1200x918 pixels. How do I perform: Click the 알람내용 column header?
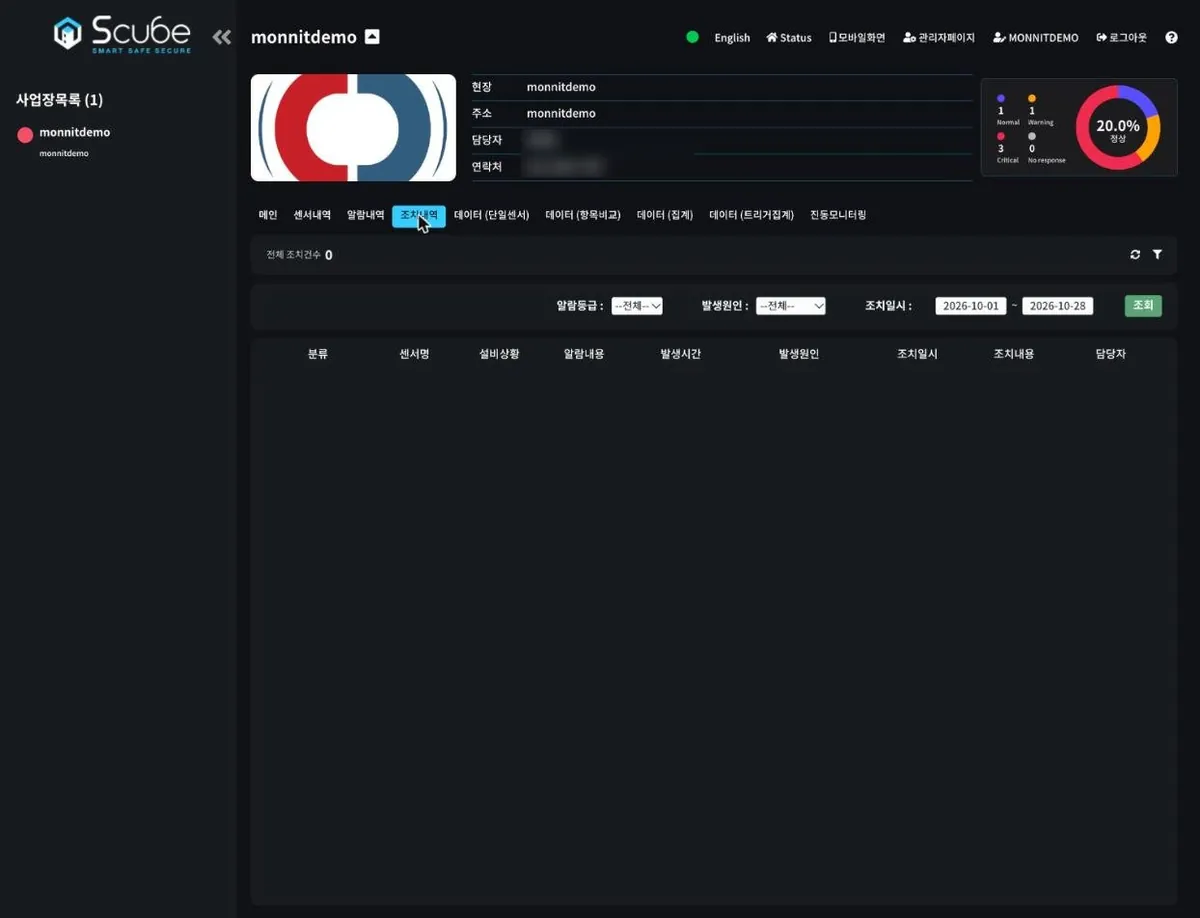pyautogui.click(x=584, y=354)
